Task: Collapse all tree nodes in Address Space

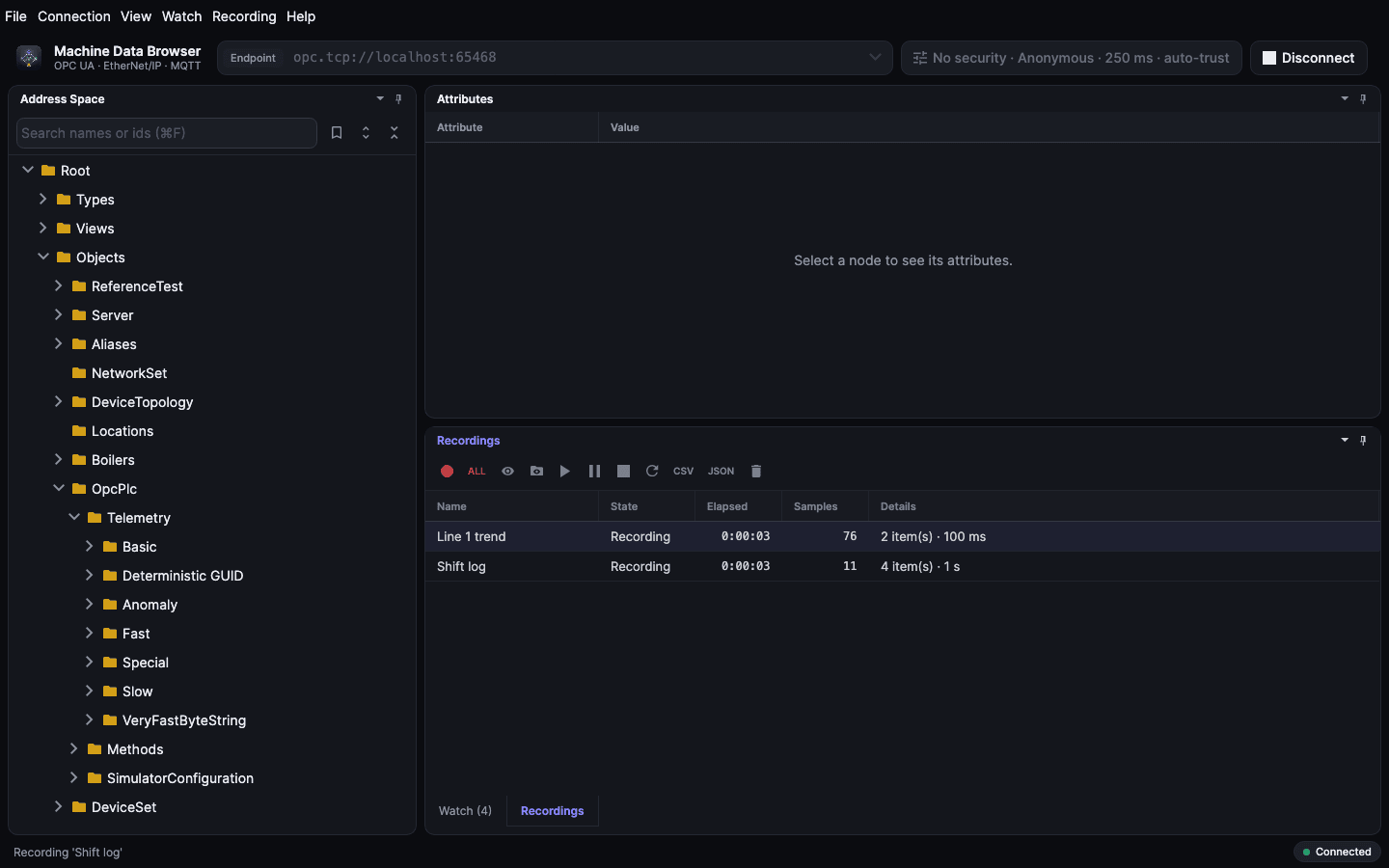Action: (395, 133)
